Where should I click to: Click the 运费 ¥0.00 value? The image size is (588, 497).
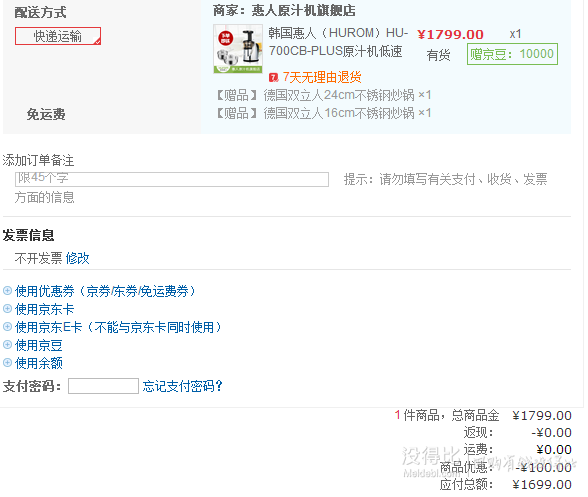coord(554,449)
